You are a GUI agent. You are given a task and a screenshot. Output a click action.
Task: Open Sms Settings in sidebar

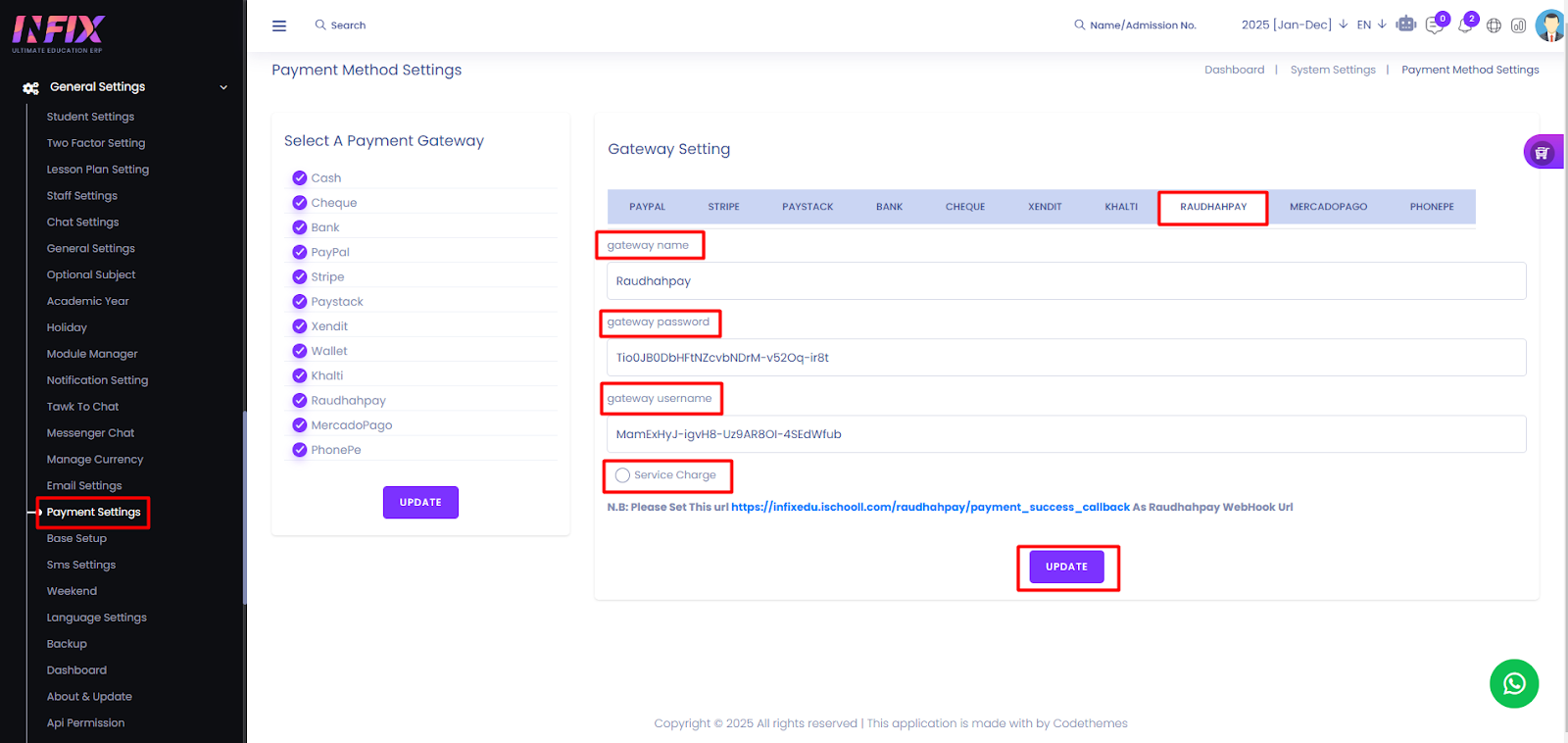[x=81, y=565]
